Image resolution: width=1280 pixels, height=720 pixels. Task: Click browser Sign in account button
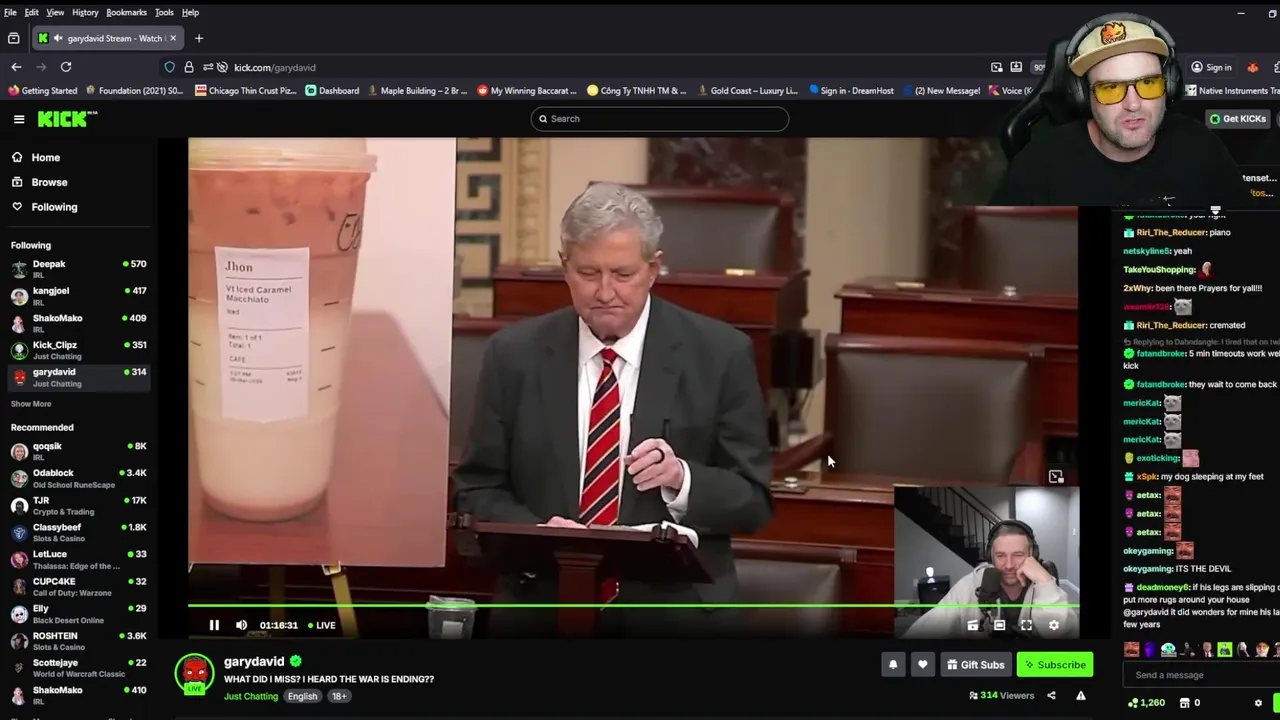click(x=1211, y=67)
